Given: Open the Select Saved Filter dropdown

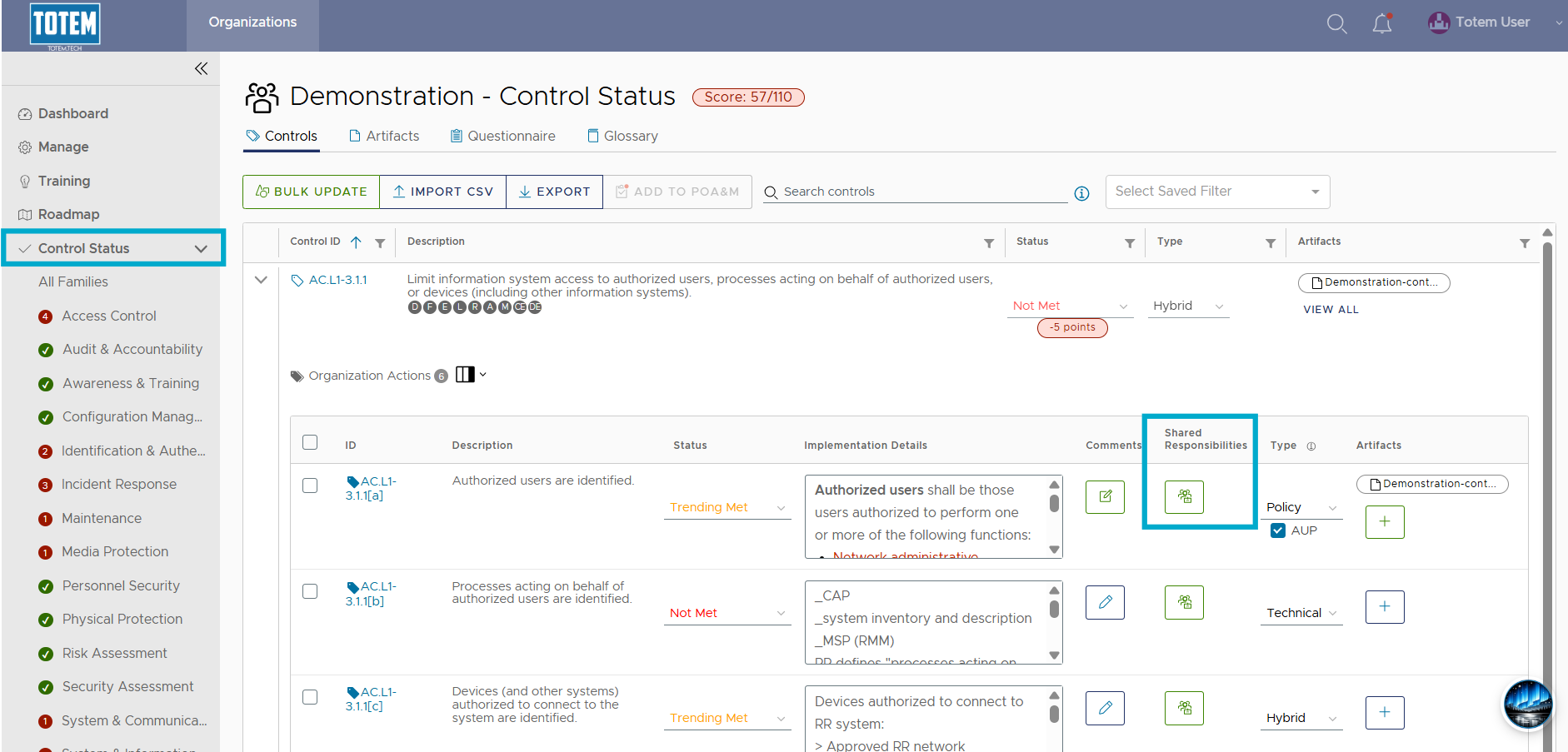Looking at the screenshot, I should (x=1217, y=192).
